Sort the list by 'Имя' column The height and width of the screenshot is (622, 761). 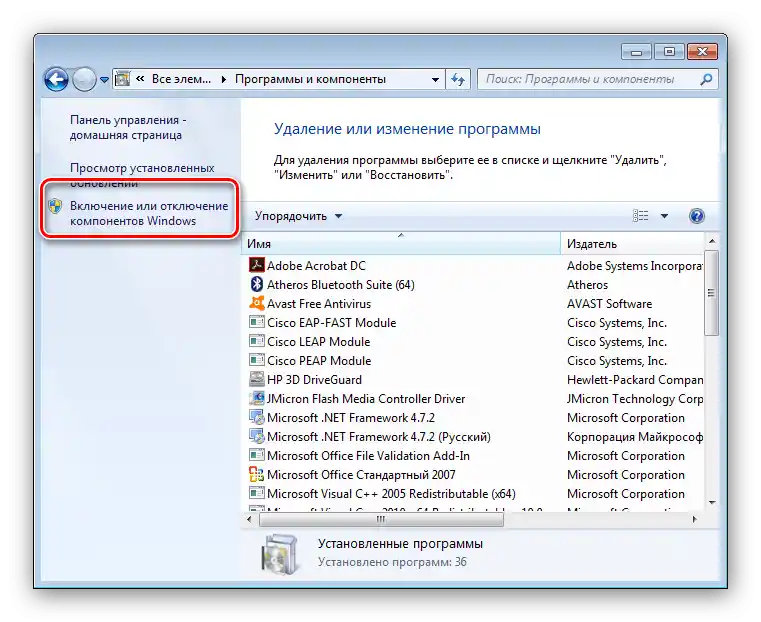click(400, 244)
